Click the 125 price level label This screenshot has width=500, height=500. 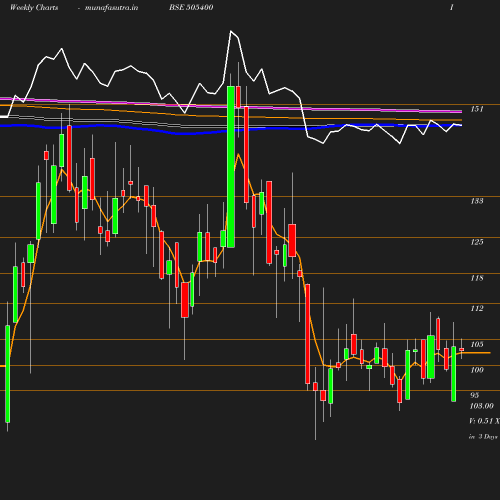coord(477,242)
